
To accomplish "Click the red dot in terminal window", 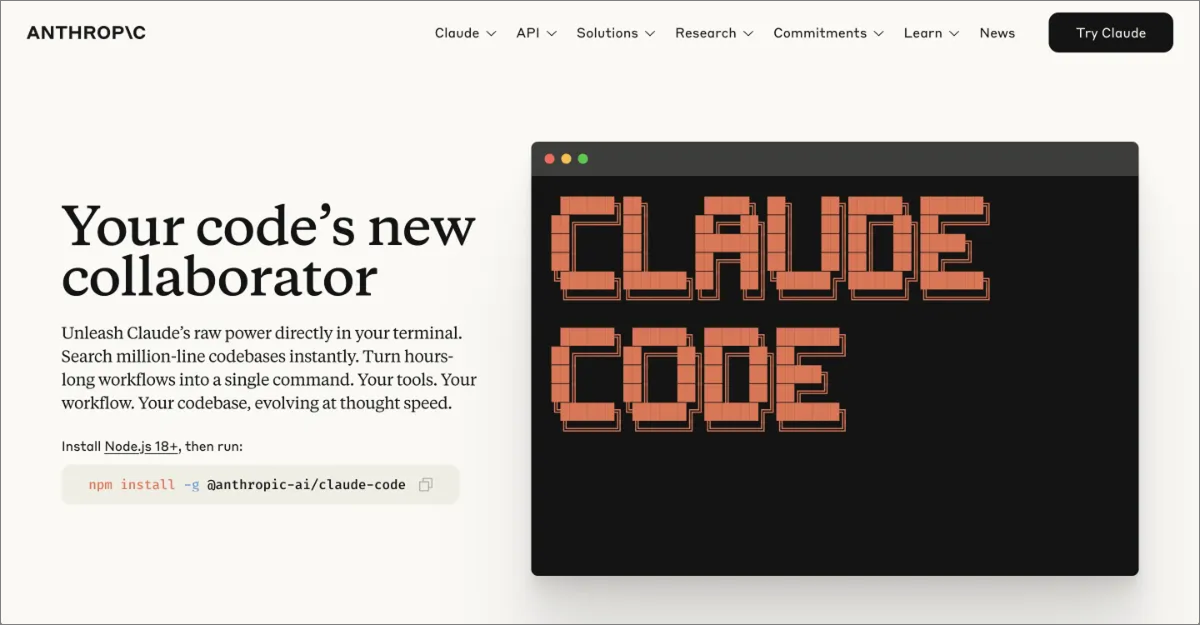I will click(x=549, y=159).
